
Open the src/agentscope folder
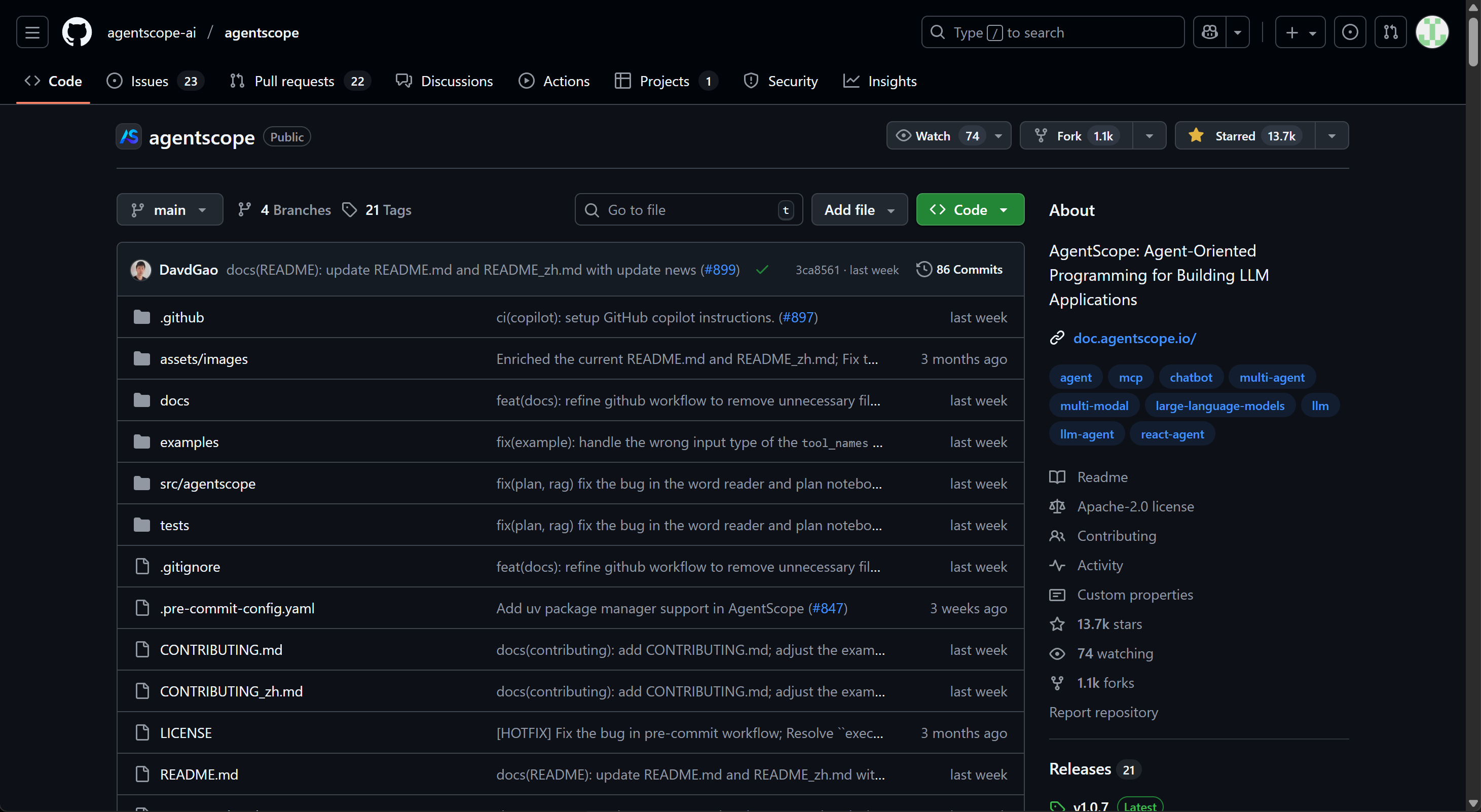point(207,484)
